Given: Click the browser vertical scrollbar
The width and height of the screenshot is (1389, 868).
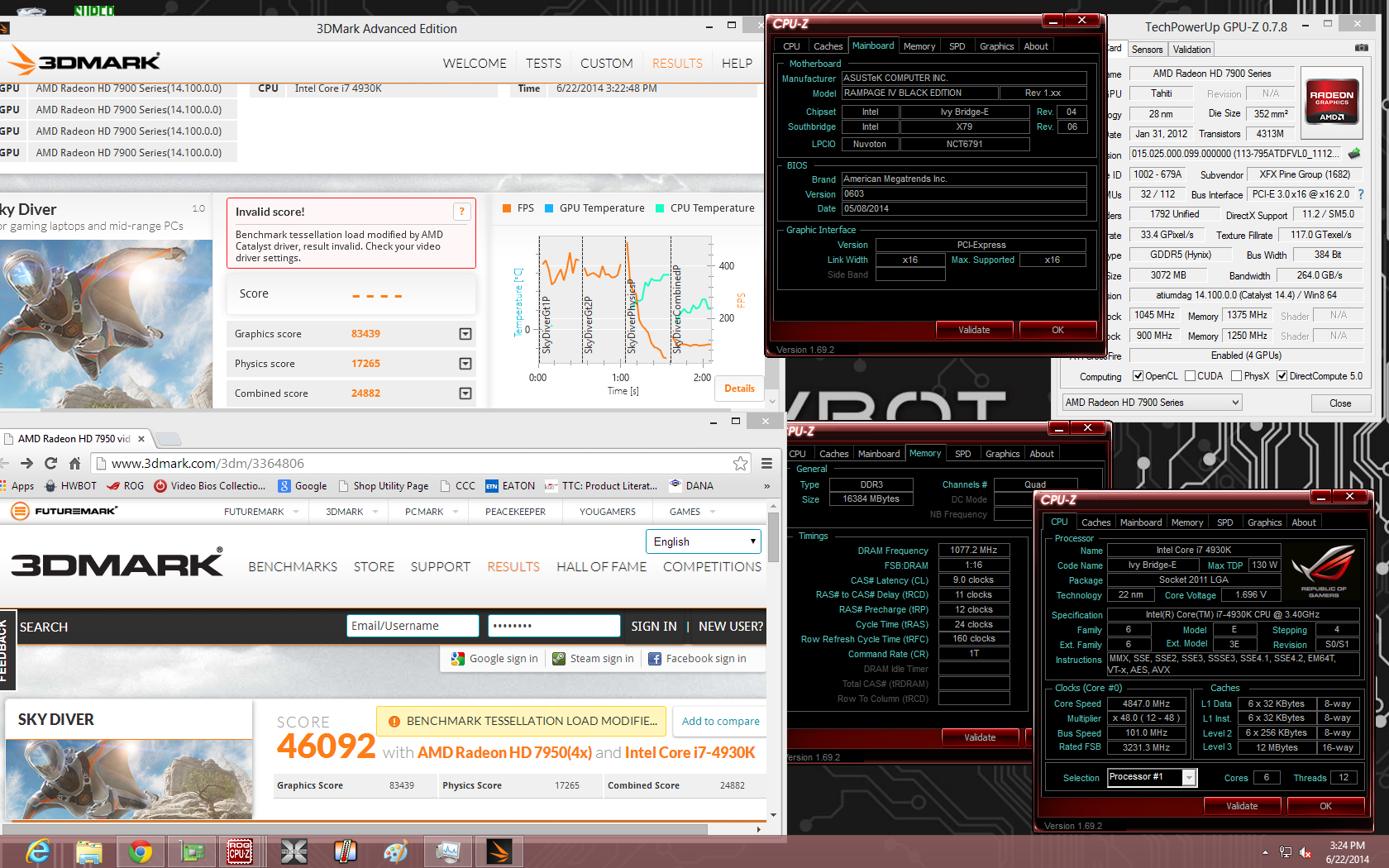Looking at the screenshot, I should point(773,537).
